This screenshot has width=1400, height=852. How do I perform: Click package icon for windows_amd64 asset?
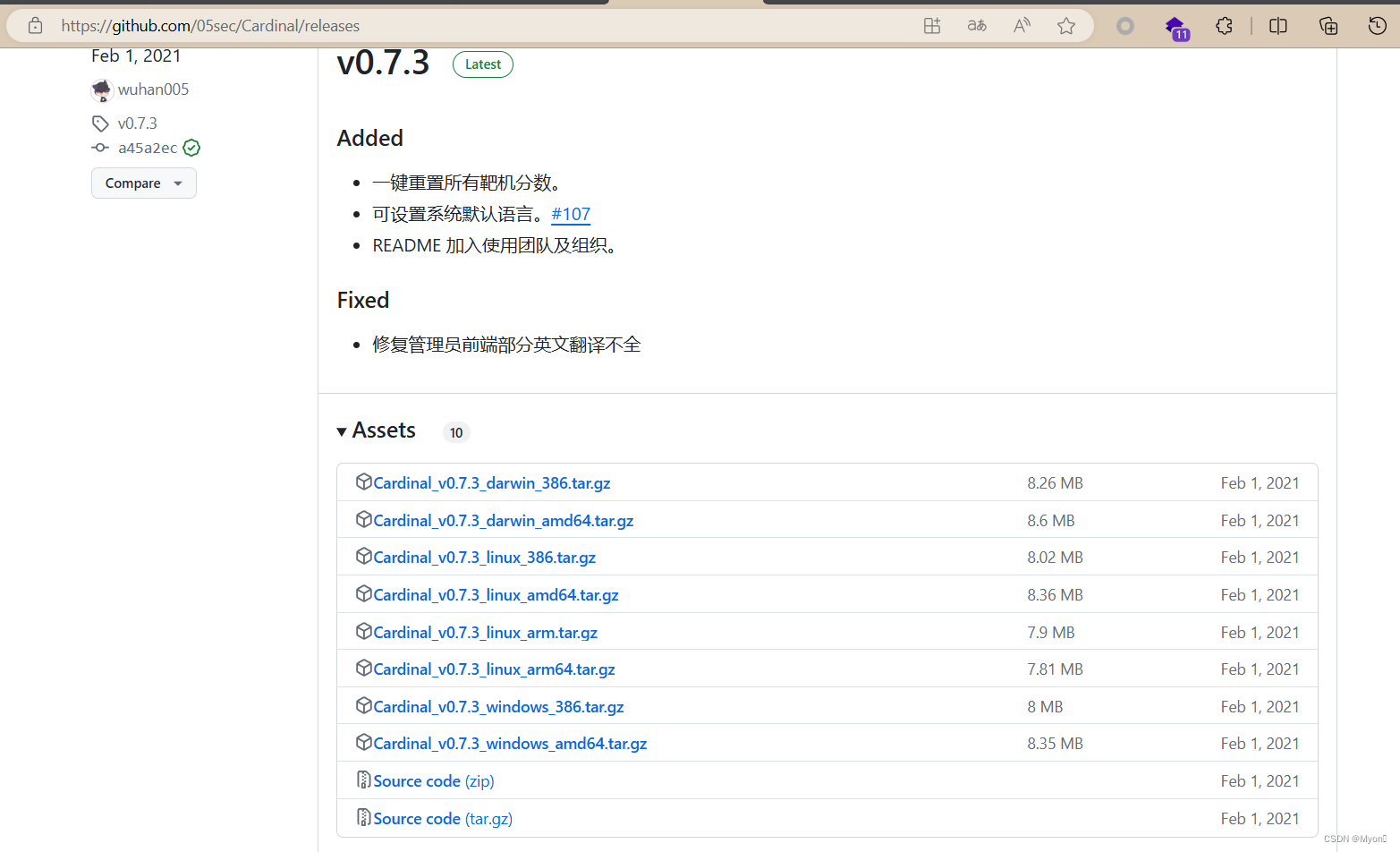[x=363, y=742]
